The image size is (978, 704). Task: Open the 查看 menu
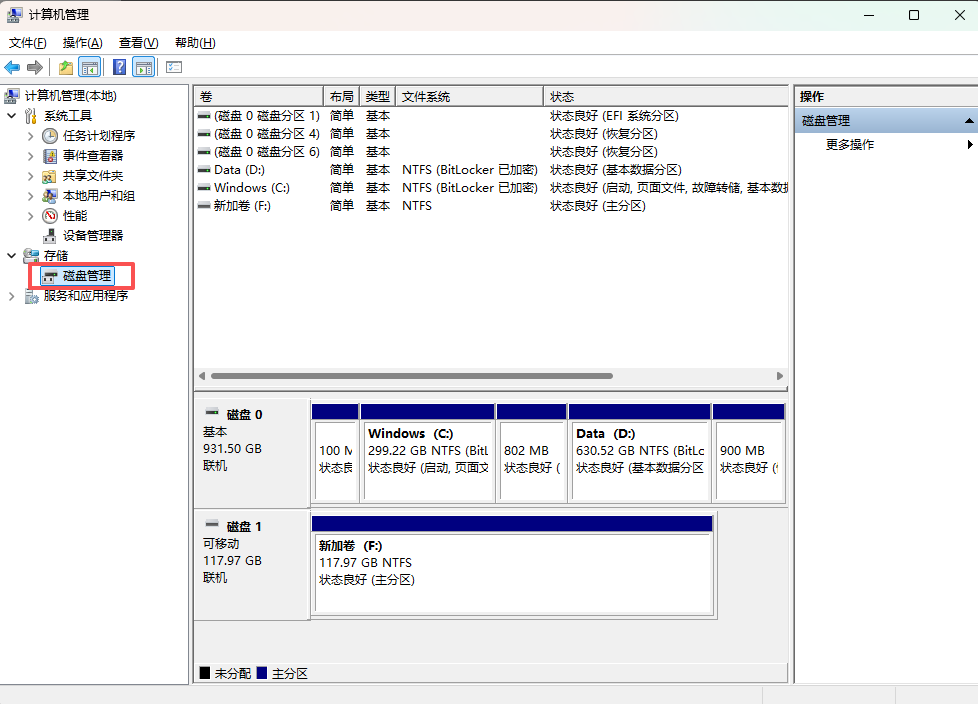(138, 43)
